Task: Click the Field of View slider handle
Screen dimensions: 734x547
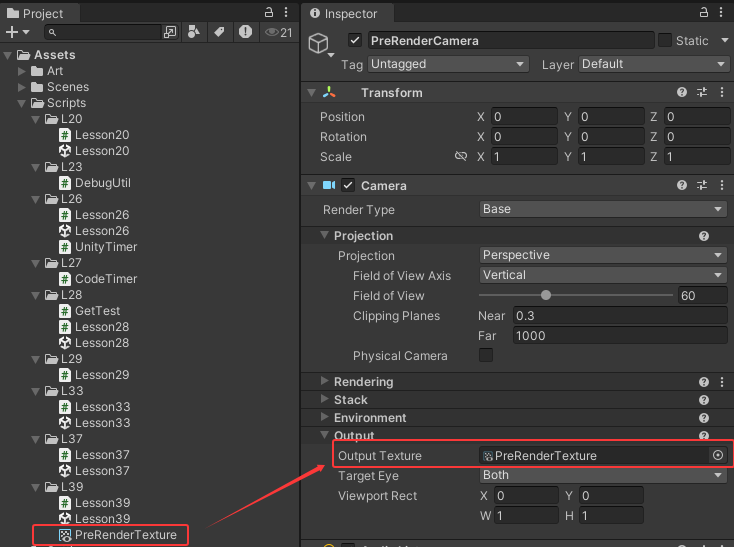Action: click(546, 295)
